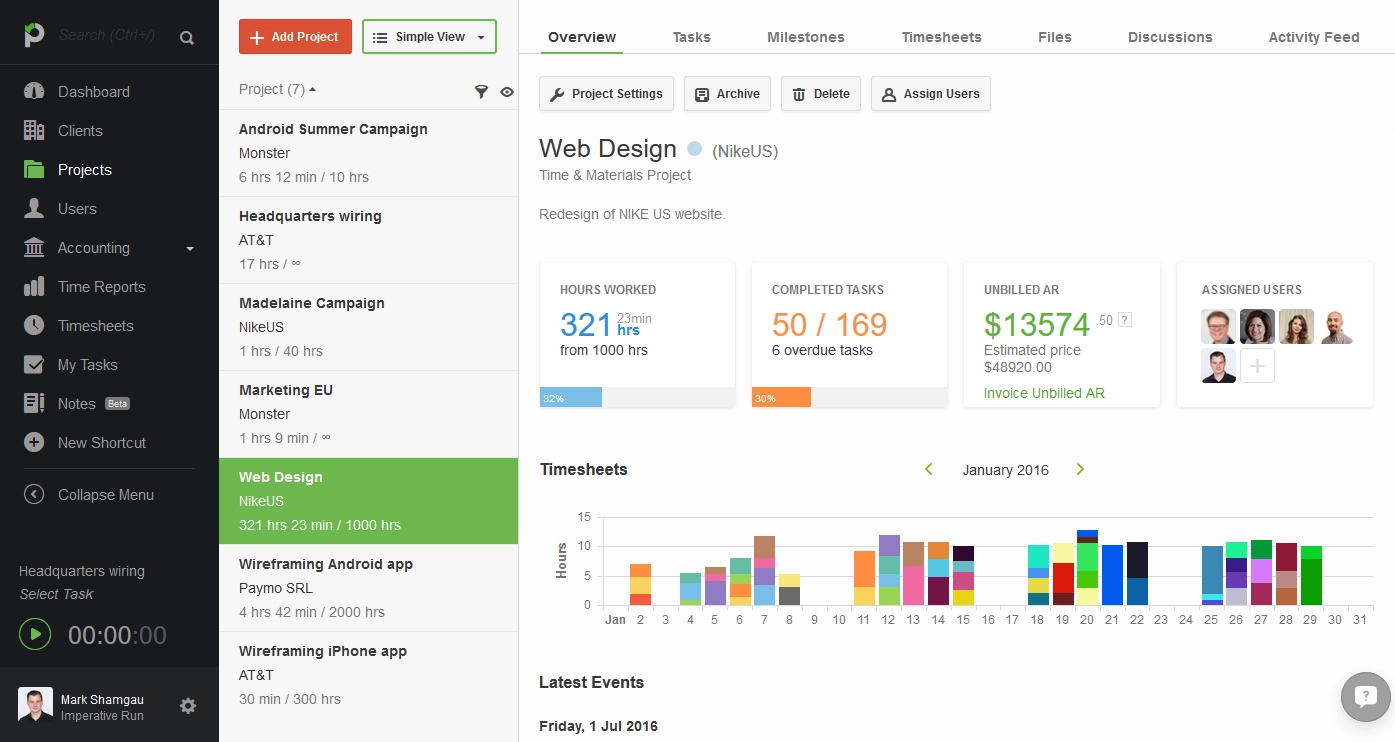The height and width of the screenshot is (742, 1395).
Task: Click the Clients building icon
Action: 34,131
